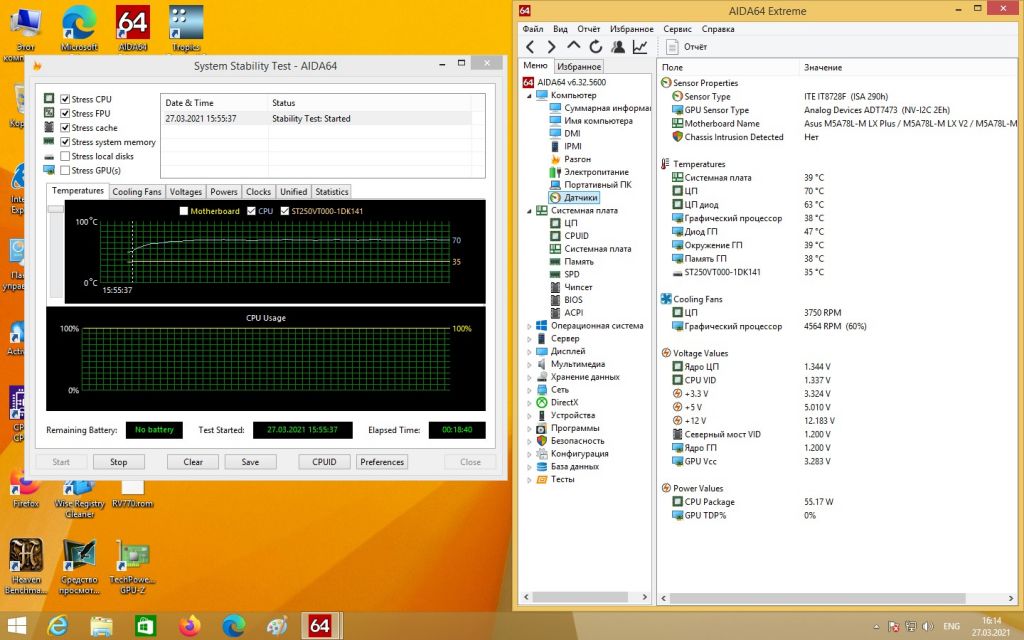Screen dimensions: 1024x640
Task: Open the graph icon in AIDA64 toolbar
Action: point(639,46)
